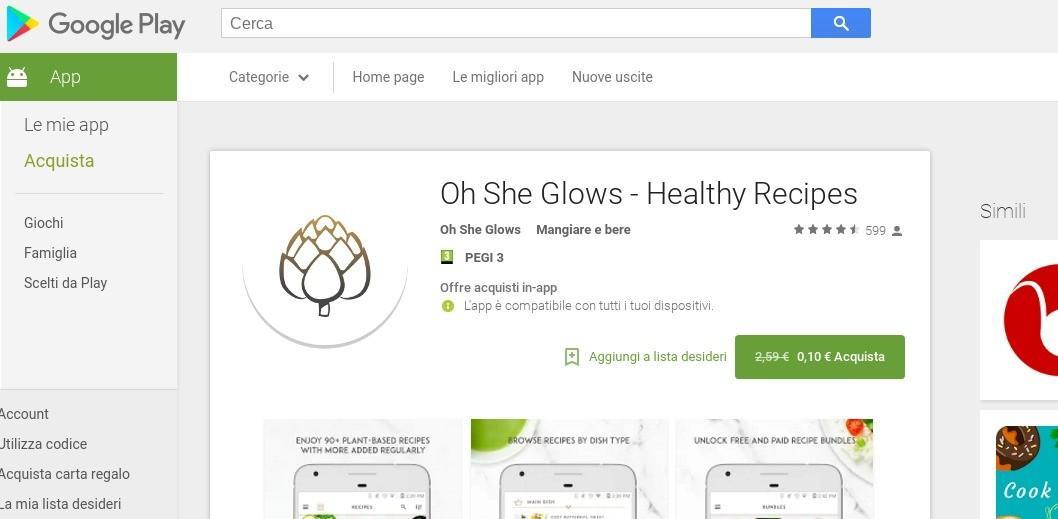Open the Oh She Glows developer link
Viewport: 1058px width, 519px height.
(x=480, y=229)
